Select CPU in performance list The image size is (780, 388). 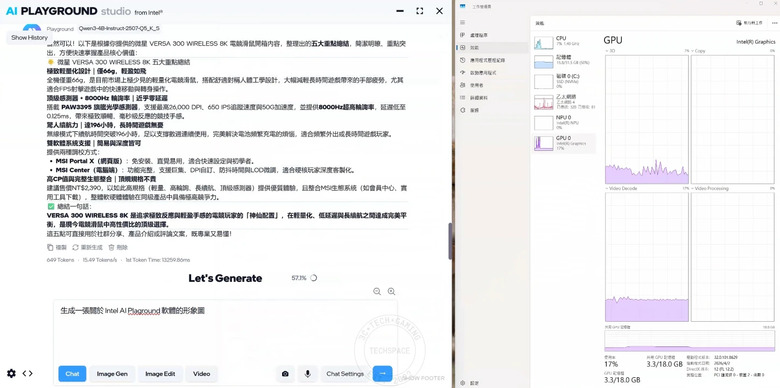coord(564,42)
